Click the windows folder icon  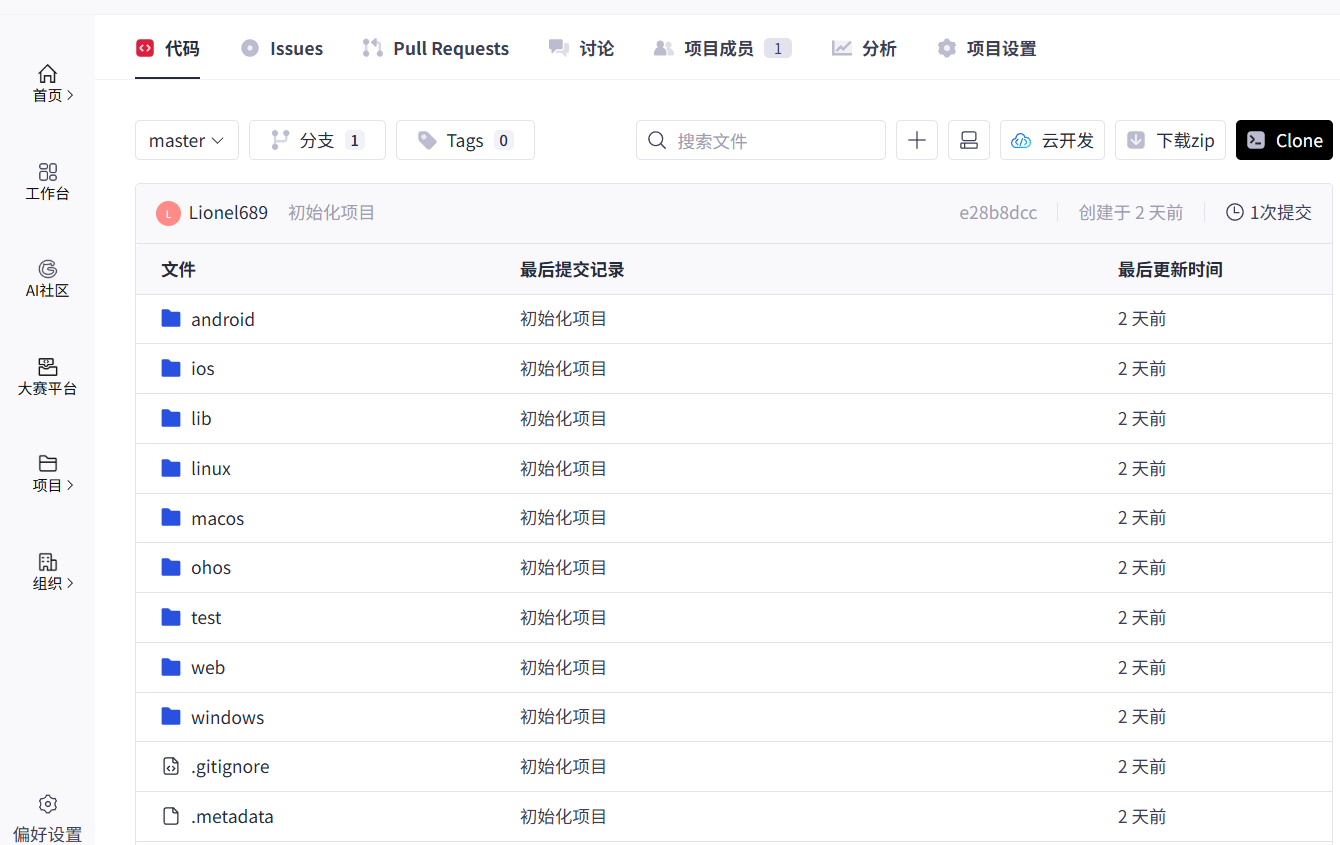[171, 717]
